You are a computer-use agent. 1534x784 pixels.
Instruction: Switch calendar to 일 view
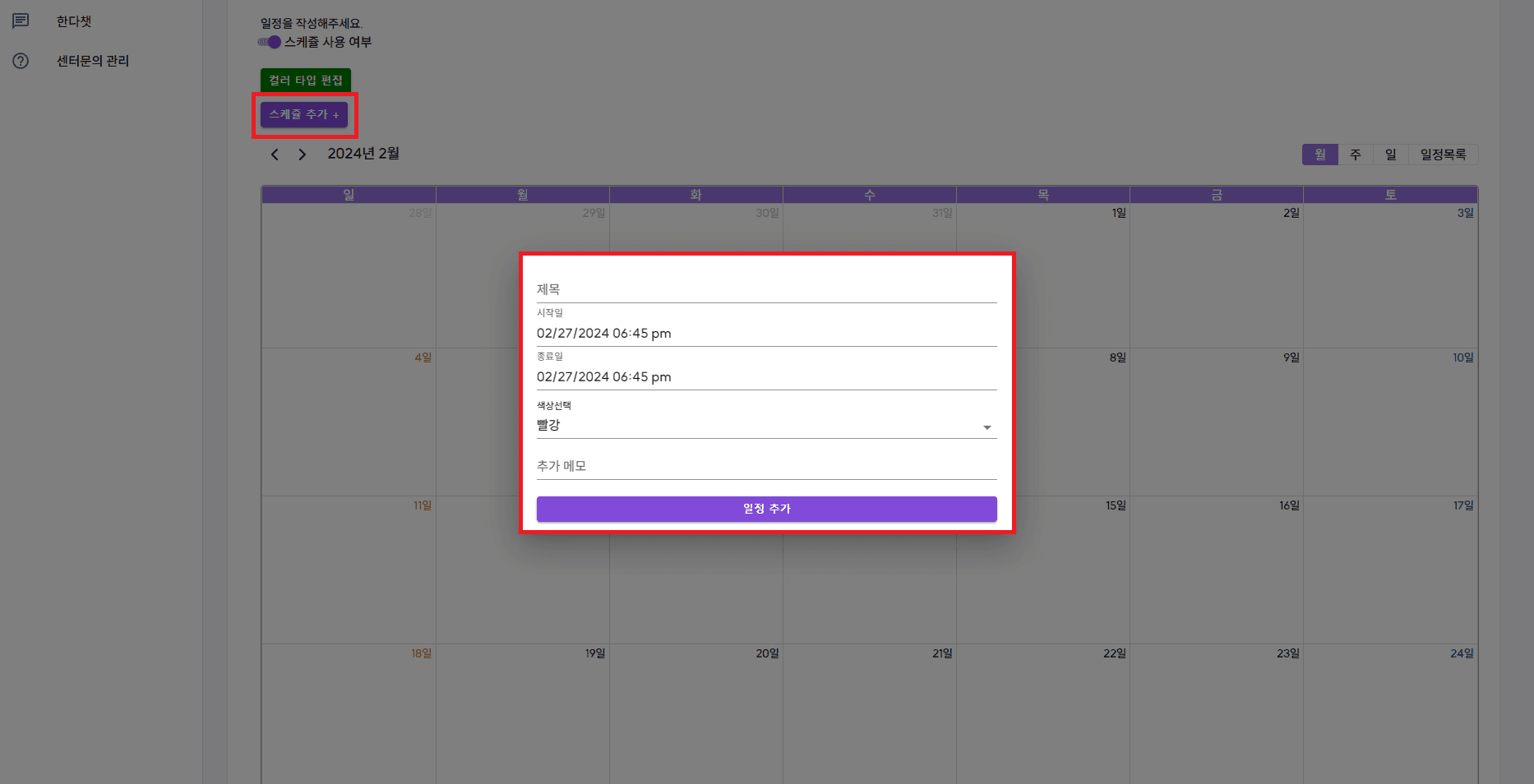[x=1390, y=154]
